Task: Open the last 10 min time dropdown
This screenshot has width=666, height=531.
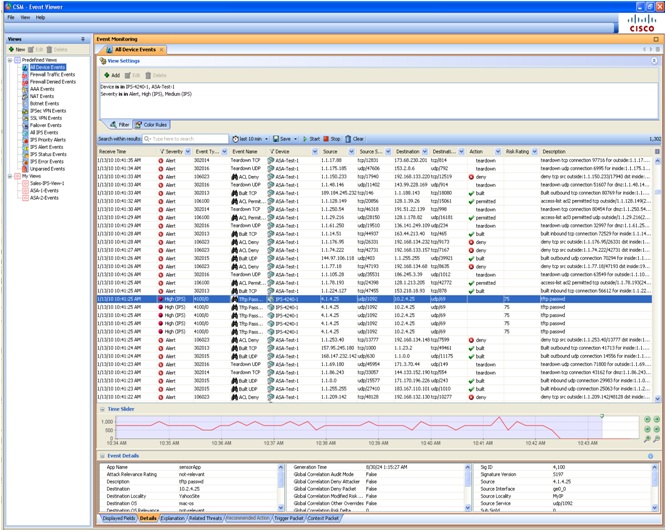Action: [x=267, y=139]
